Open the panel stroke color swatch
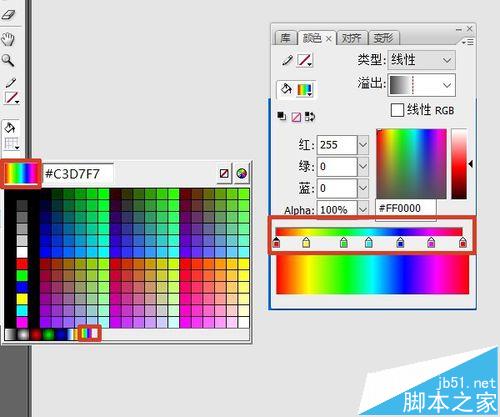 305,61
